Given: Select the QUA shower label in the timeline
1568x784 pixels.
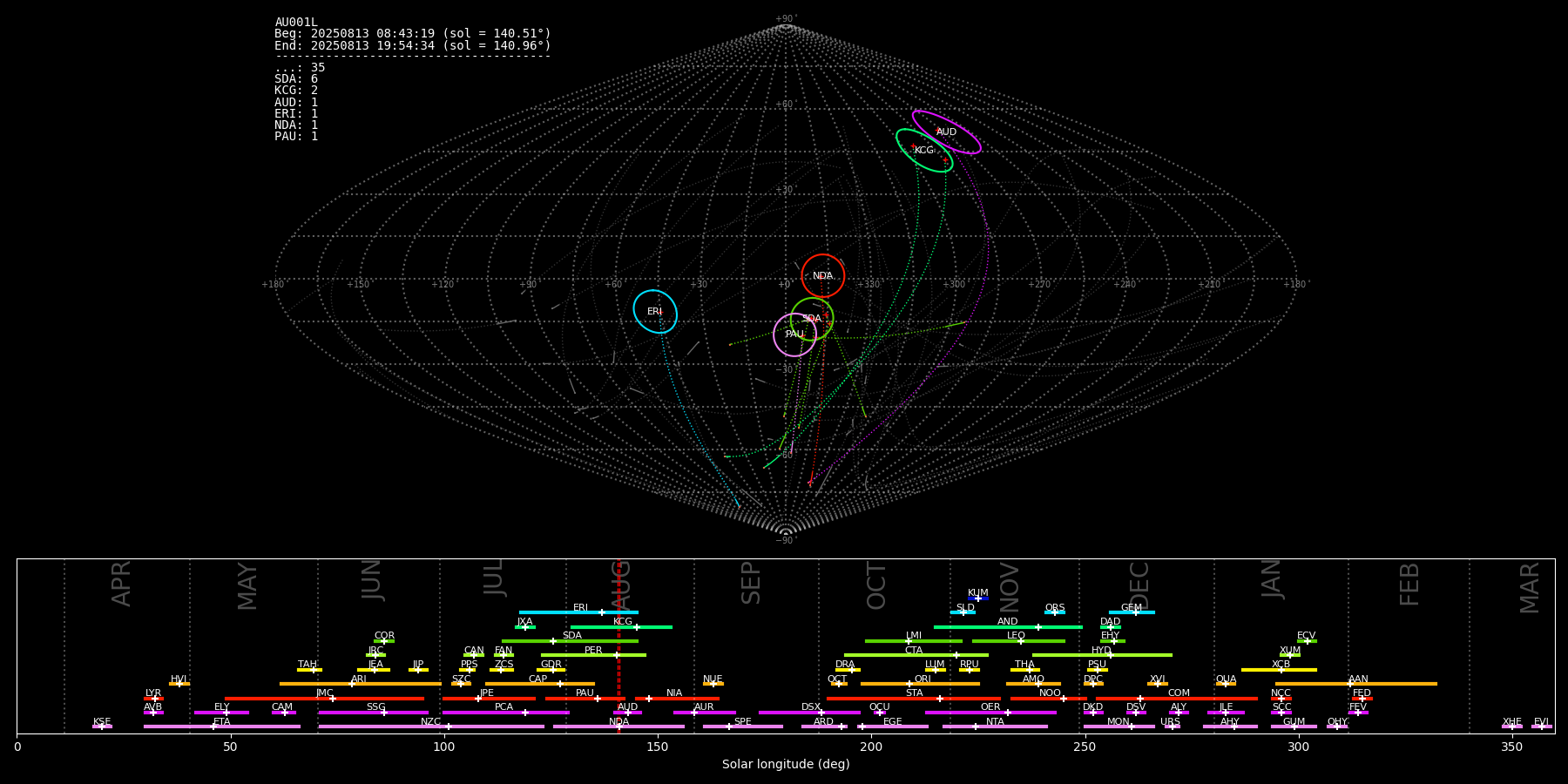Looking at the screenshot, I should click(x=1226, y=679).
